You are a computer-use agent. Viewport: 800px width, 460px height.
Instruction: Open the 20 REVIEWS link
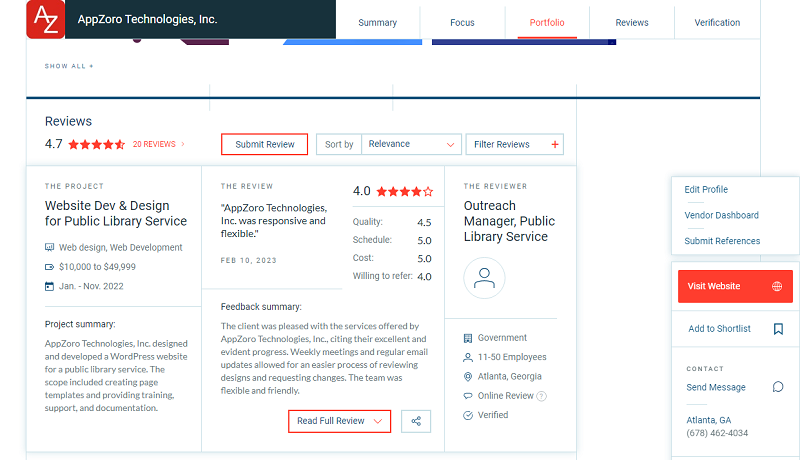coord(154,144)
